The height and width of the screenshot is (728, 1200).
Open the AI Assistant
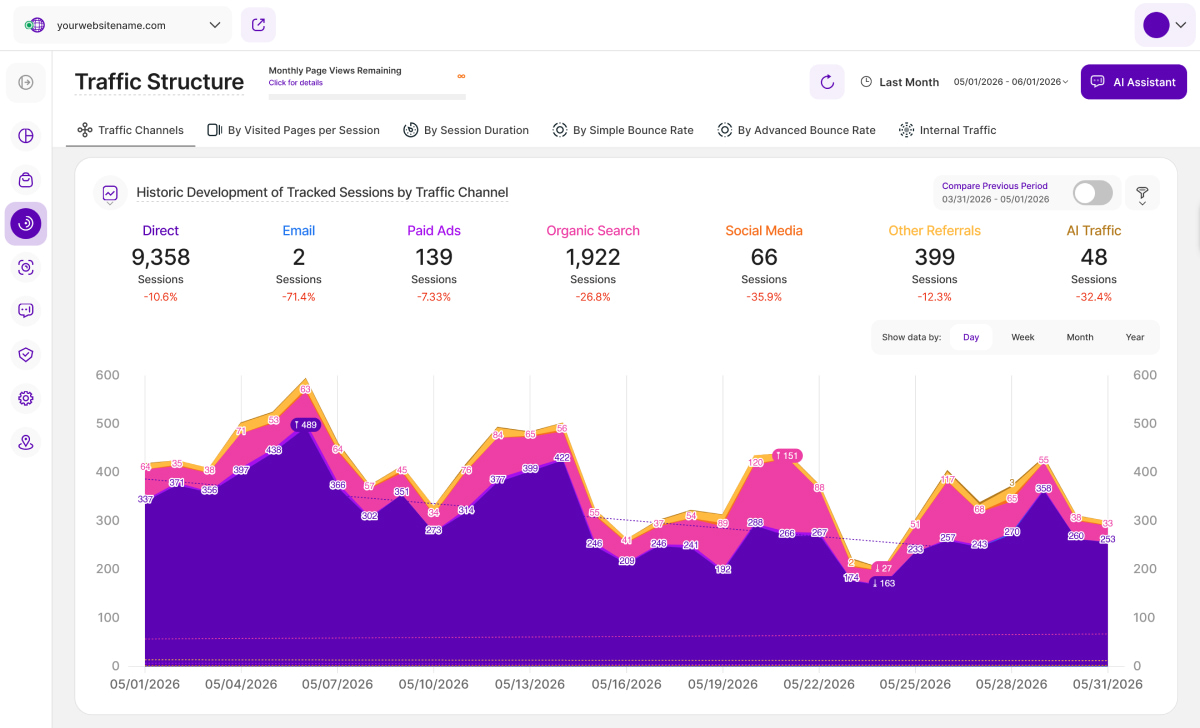point(1134,82)
